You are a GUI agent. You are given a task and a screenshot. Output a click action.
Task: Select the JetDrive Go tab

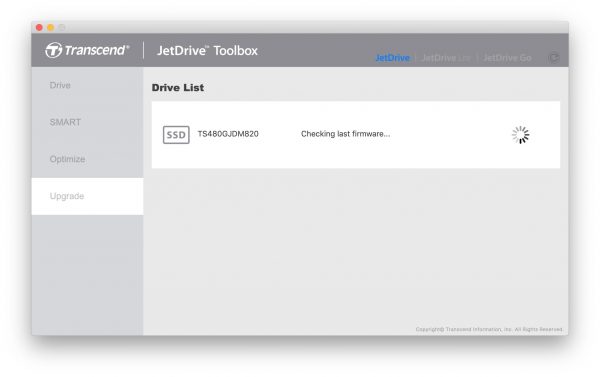(x=507, y=58)
